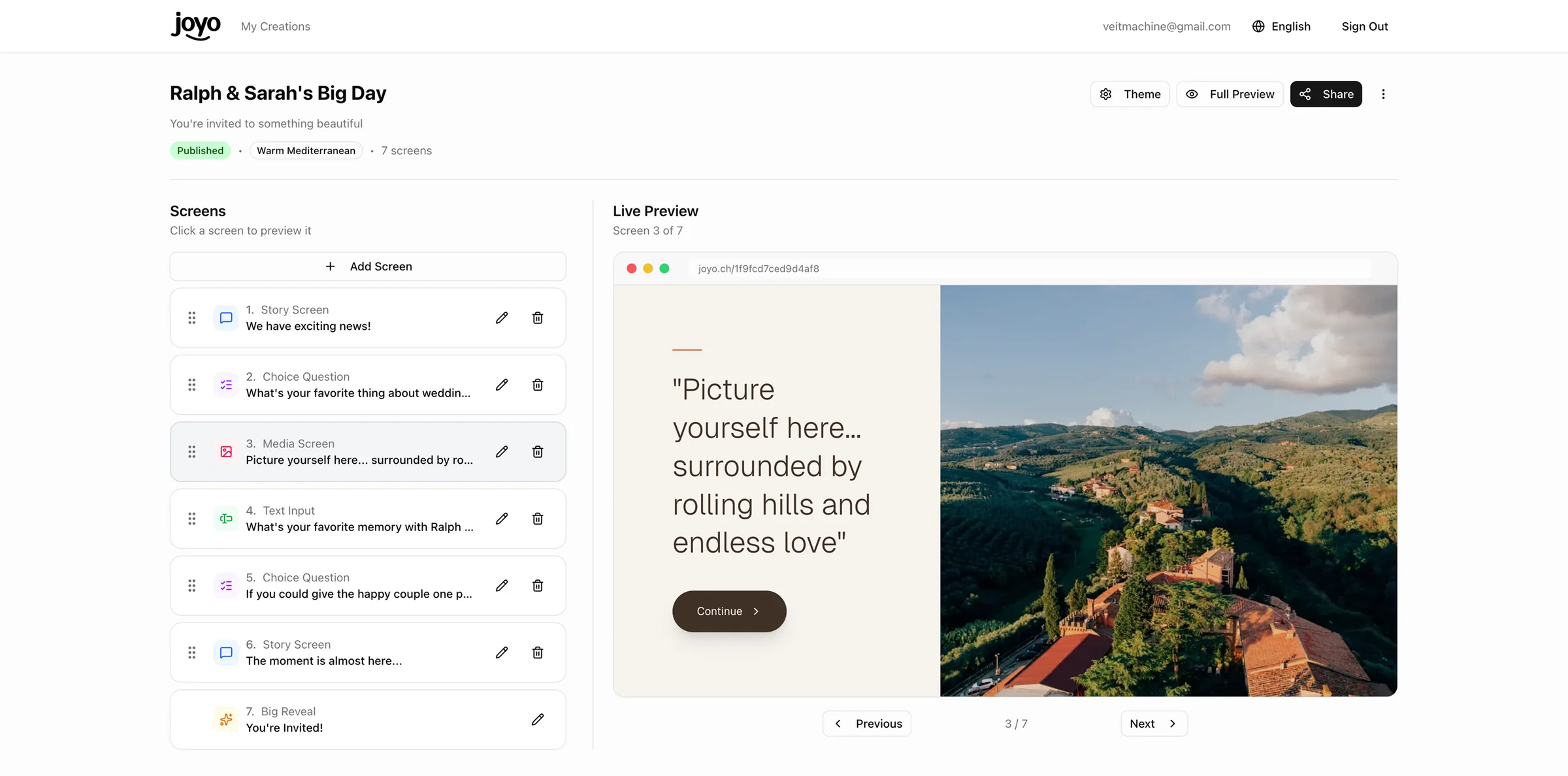The height and width of the screenshot is (776, 1568).
Task: Click the Published status badge
Action: (200, 151)
